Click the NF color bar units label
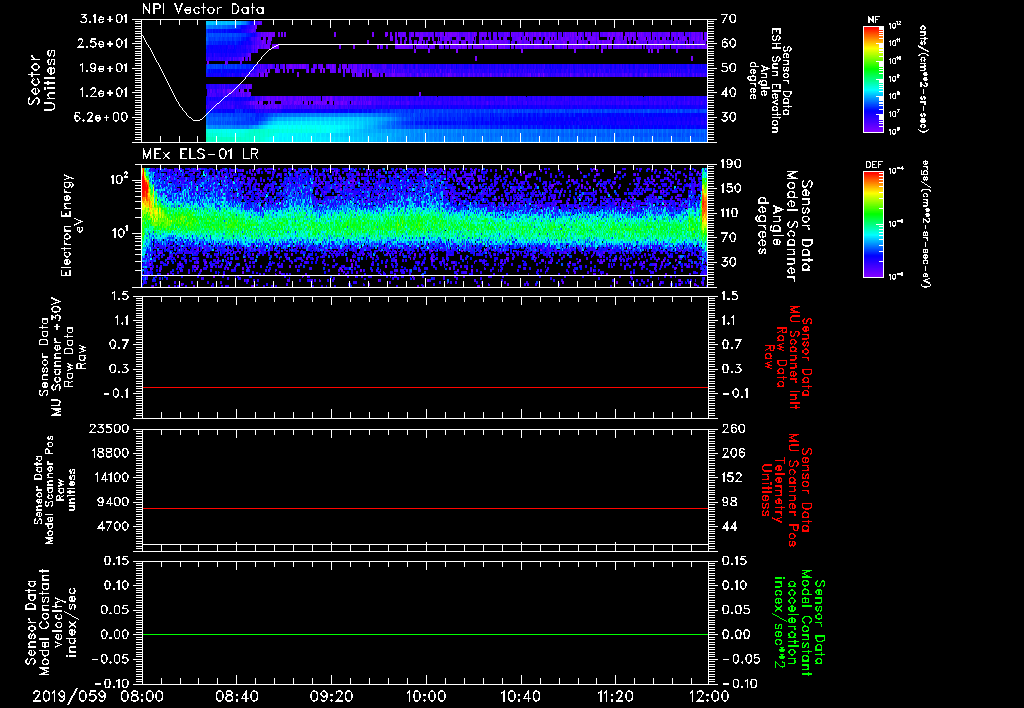This screenshot has width=1024, height=708. click(x=923, y=78)
